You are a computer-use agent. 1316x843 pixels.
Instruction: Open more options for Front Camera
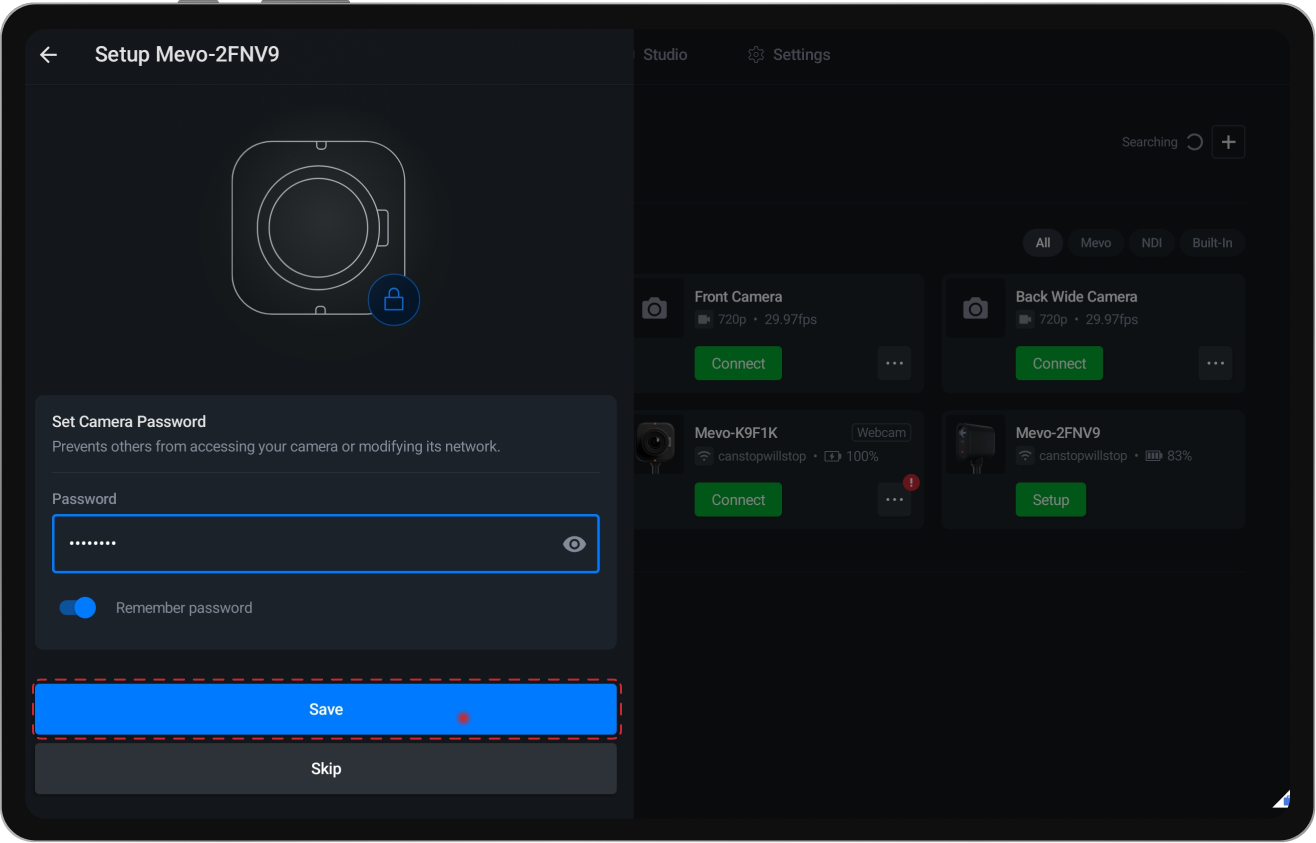(894, 364)
